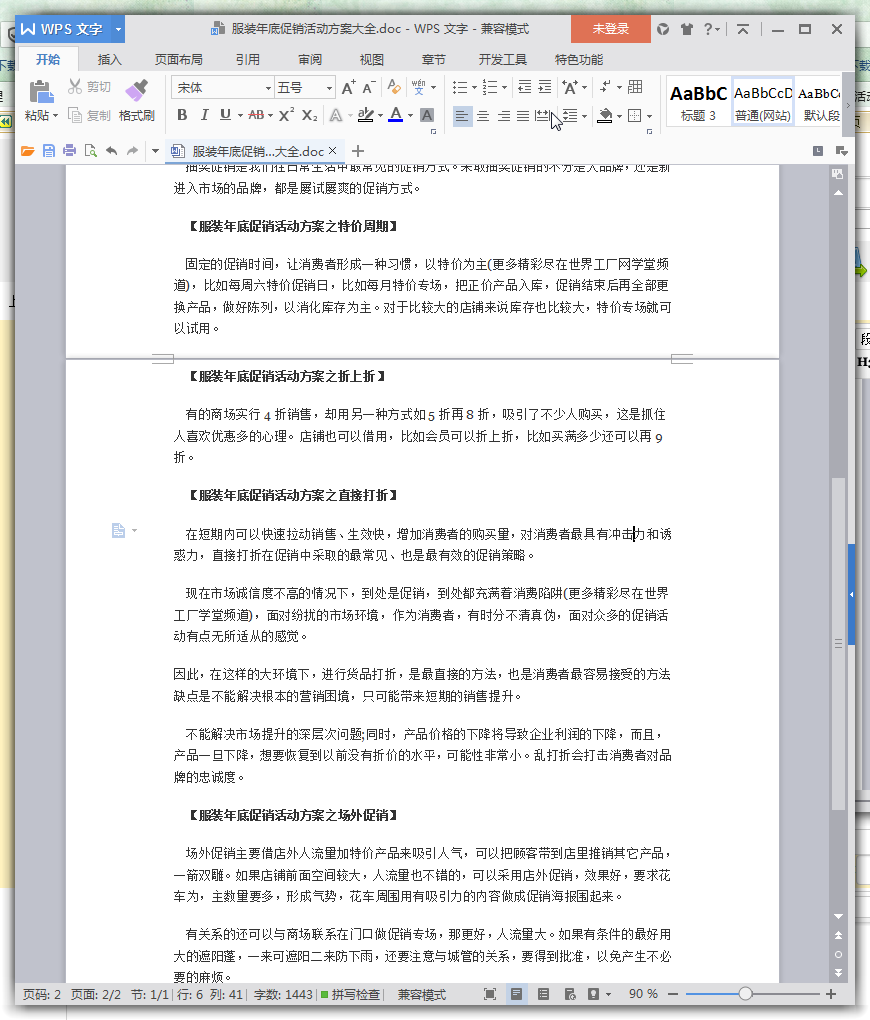Click the phonetic guide (wén) icon
Screen dimensions: 870x1020
[x=418, y=87]
